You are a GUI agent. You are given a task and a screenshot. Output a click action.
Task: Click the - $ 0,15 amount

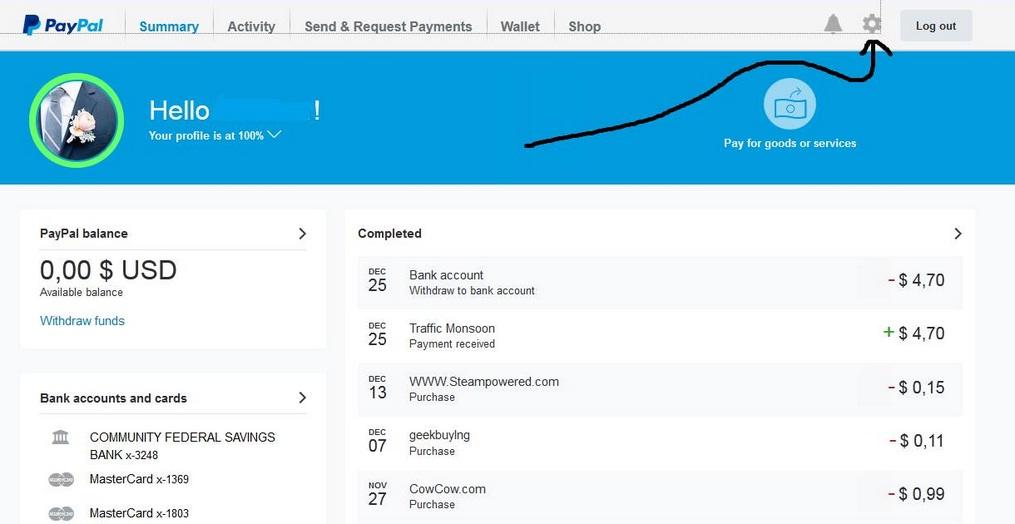coord(916,387)
